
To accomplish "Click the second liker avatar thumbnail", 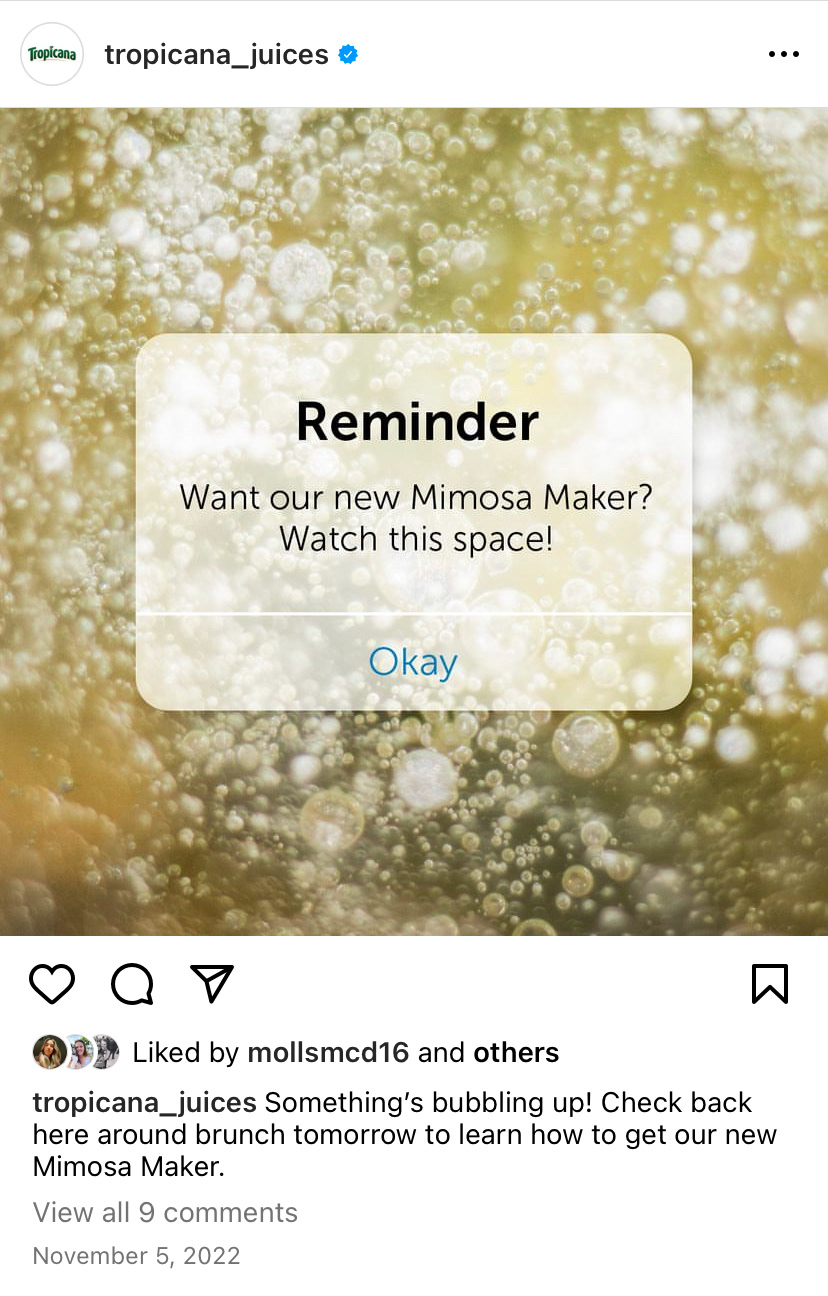I will (x=77, y=1052).
